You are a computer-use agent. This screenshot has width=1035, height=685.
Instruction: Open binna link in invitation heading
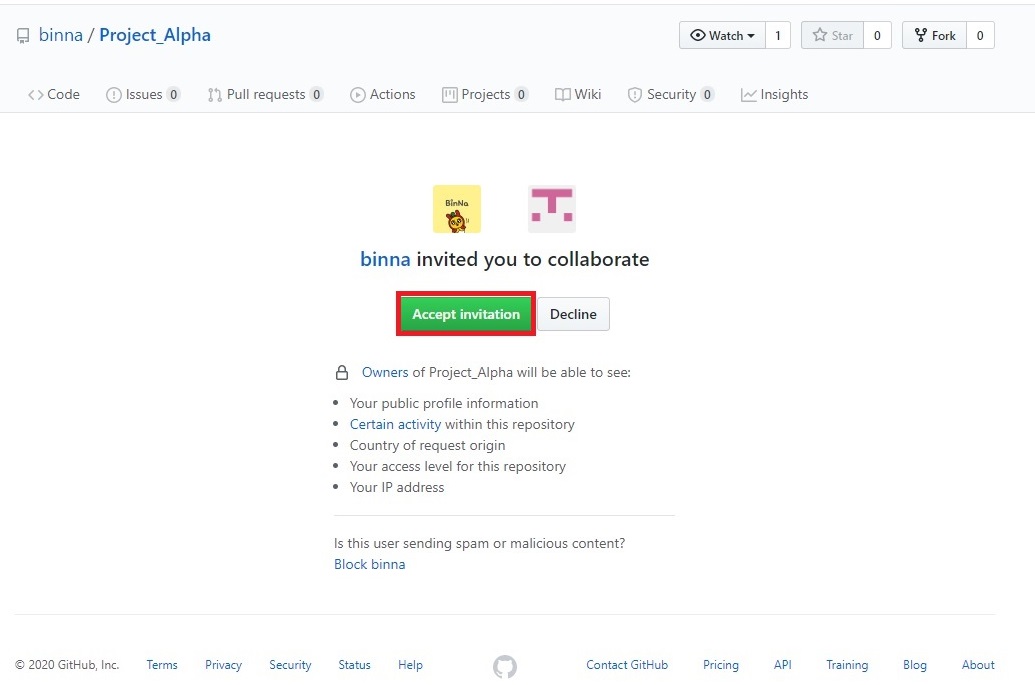click(385, 259)
